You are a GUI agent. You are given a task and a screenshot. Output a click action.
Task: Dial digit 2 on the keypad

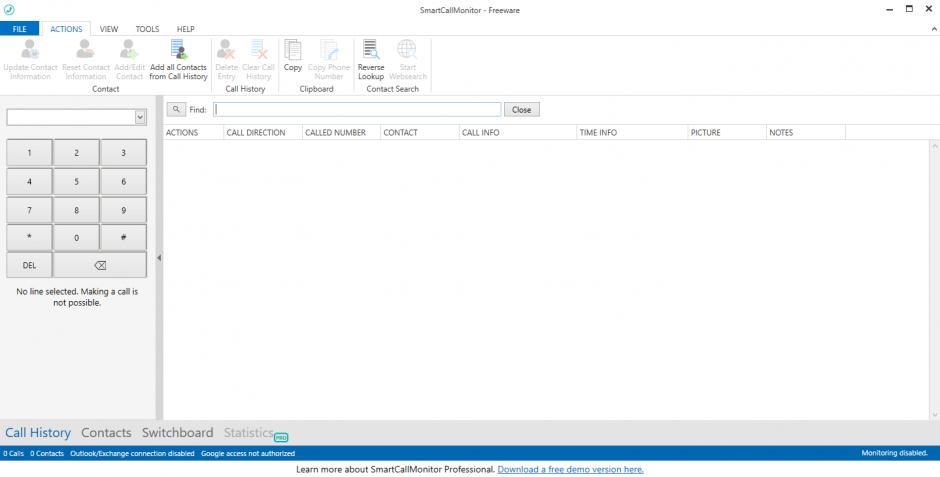click(x=76, y=153)
